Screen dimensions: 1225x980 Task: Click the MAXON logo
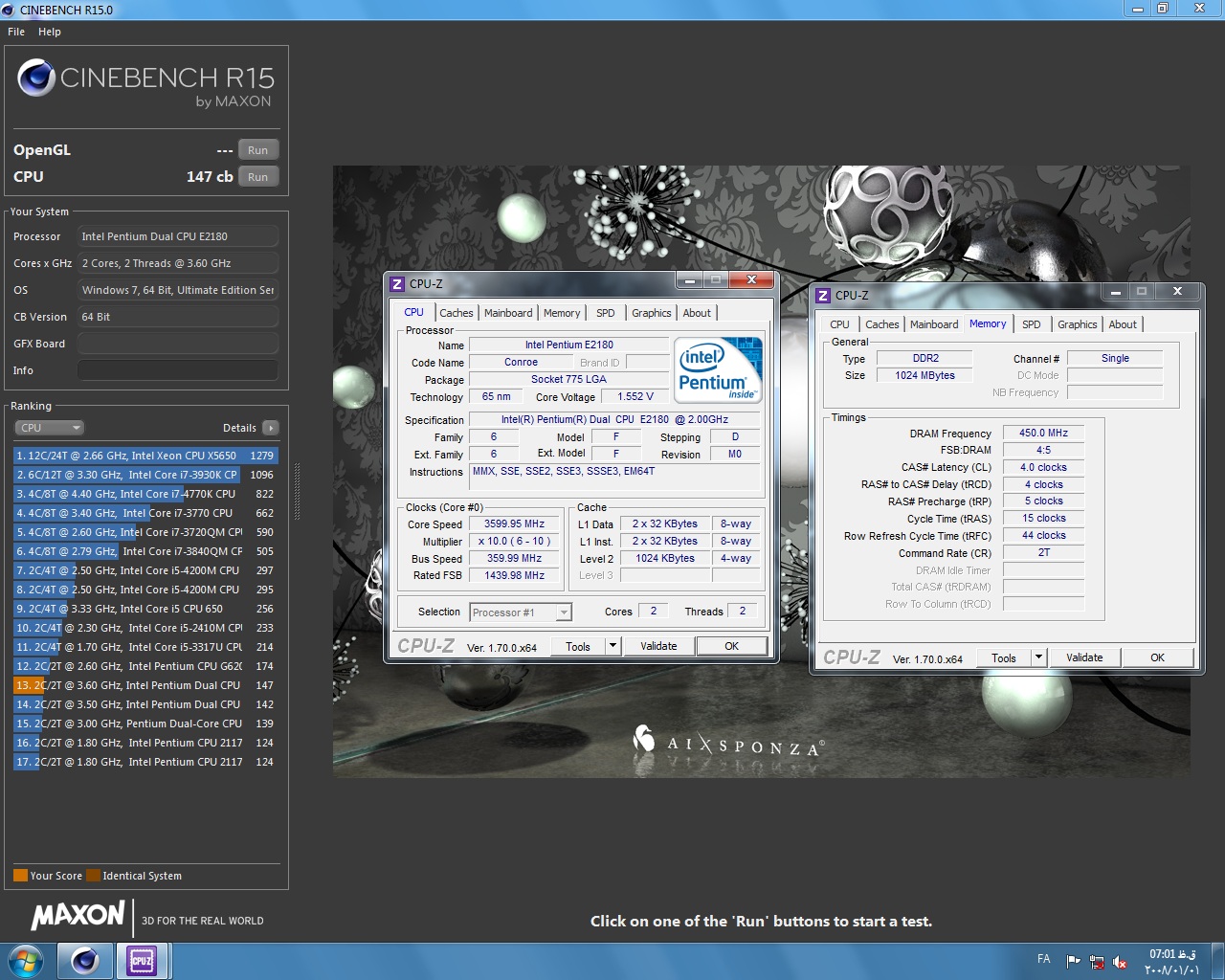(78, 915)
